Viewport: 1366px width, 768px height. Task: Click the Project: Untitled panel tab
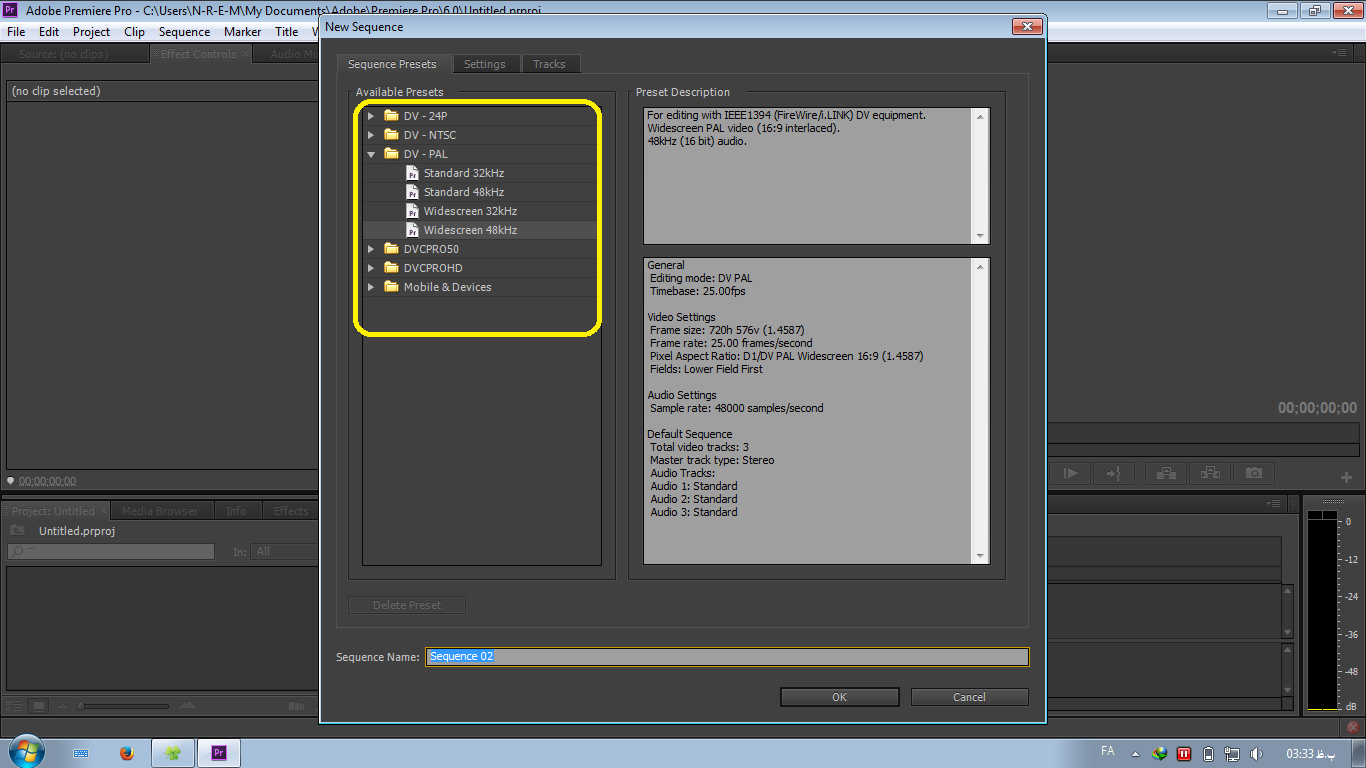[55, 511]
